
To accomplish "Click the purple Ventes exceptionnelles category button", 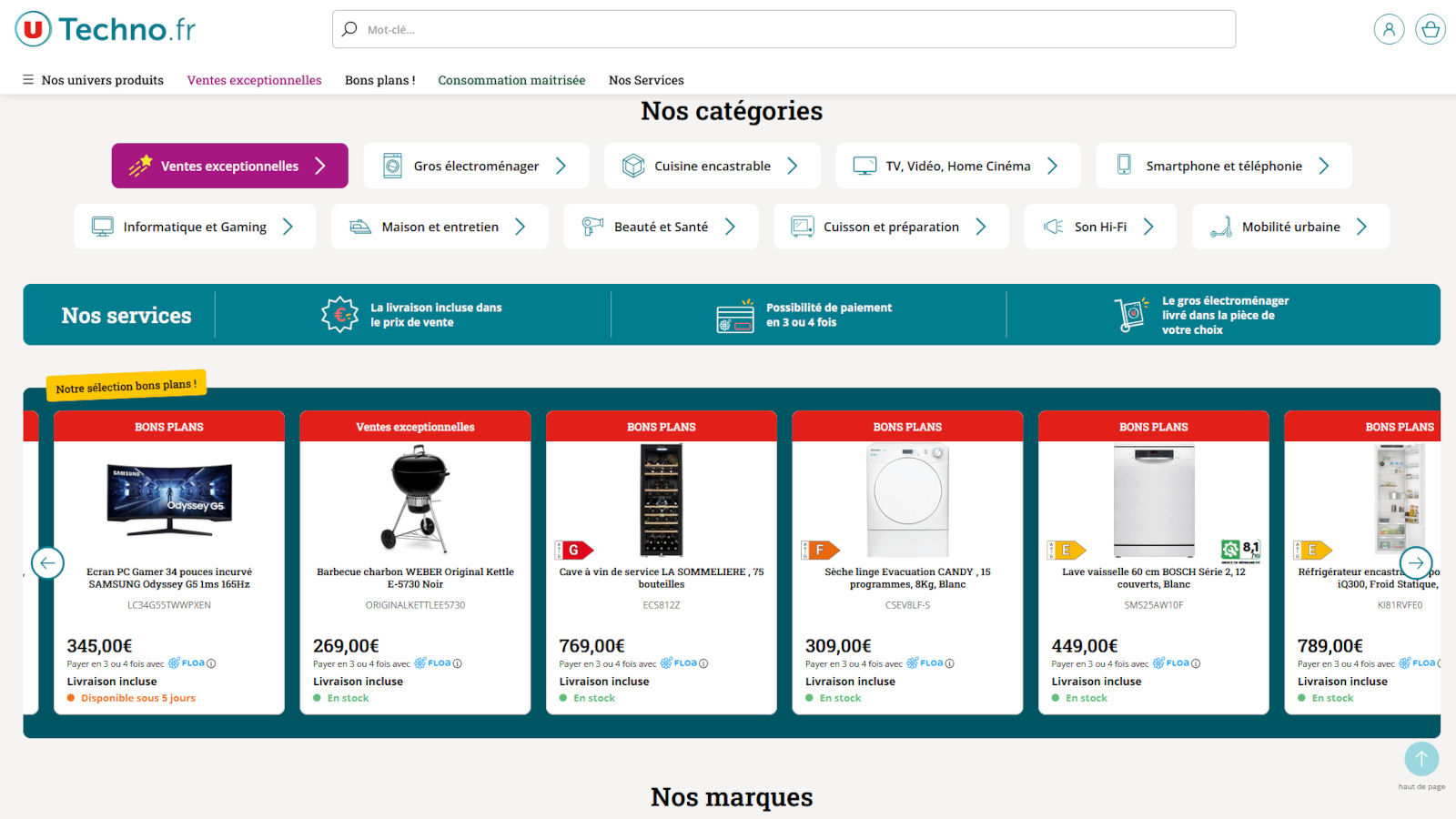I will pos(229,166).
